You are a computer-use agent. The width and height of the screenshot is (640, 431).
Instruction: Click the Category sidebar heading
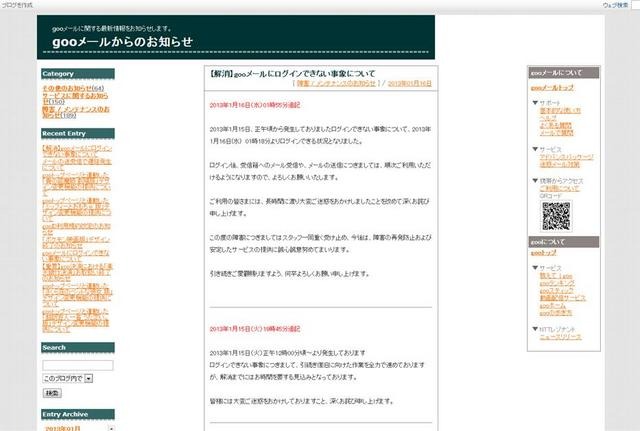pos(78,74)
